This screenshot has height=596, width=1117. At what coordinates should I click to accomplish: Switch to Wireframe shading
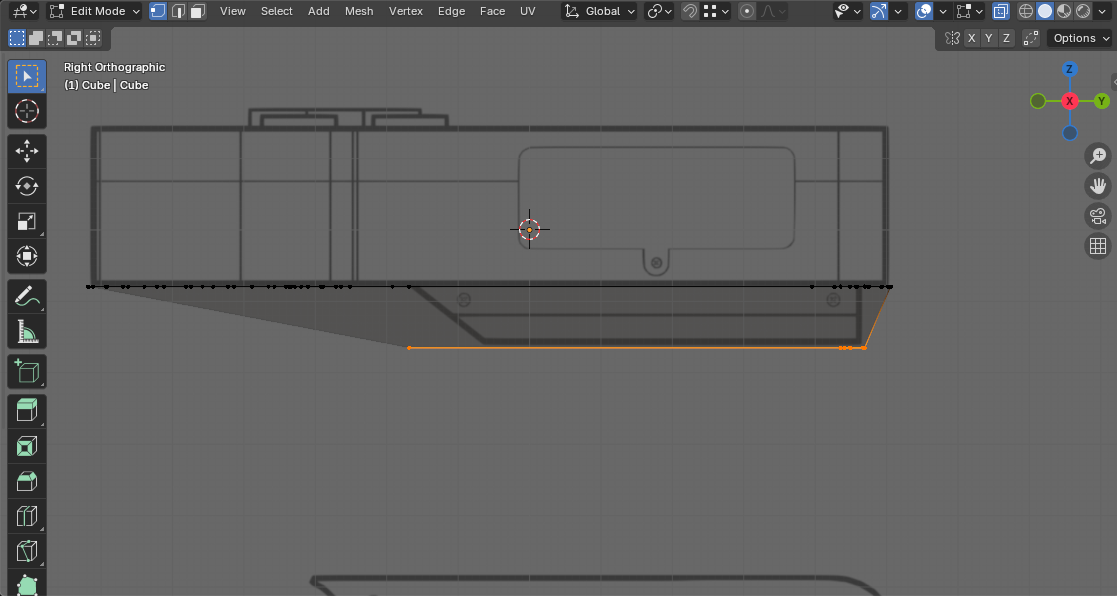click(x=1026, y=11)
